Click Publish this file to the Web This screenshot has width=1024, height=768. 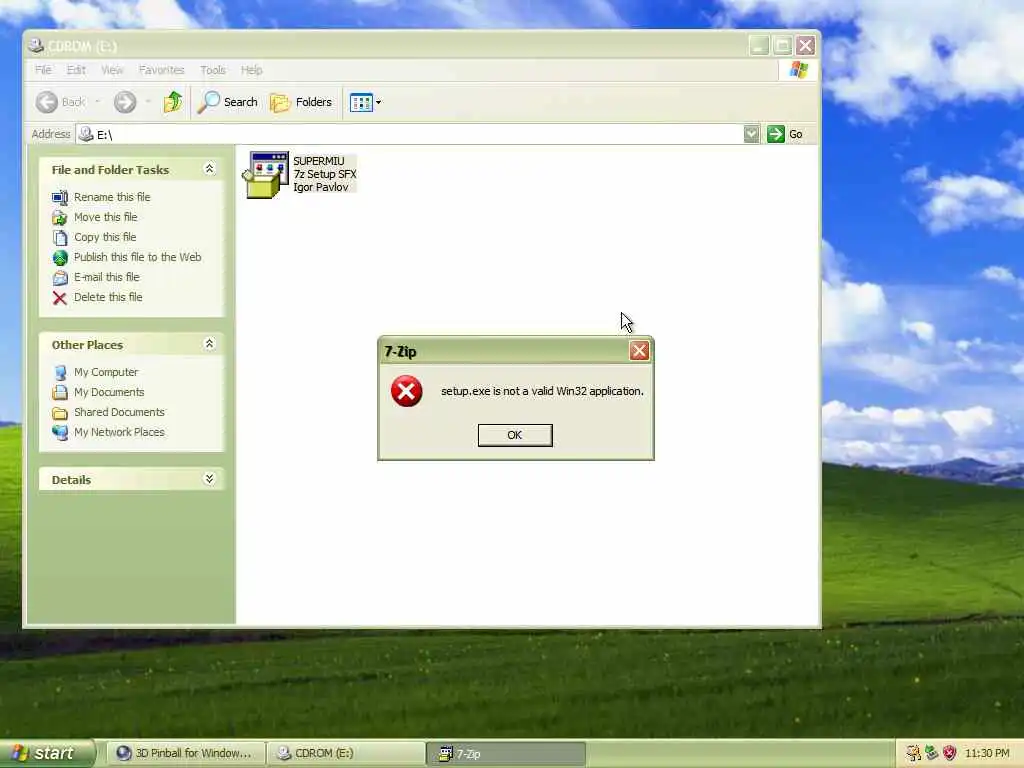tap(137, 257)
